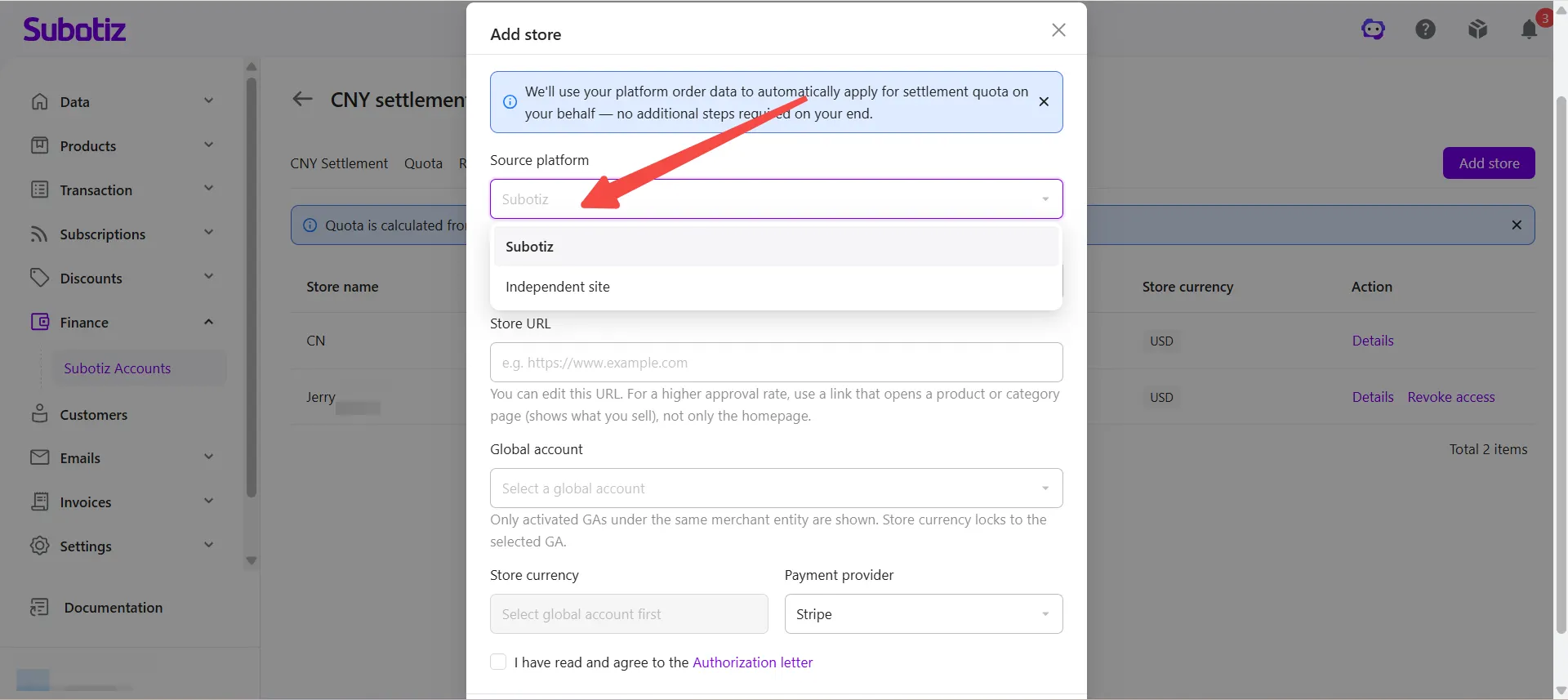
Task: Click the sidebar vertical scrollbar
Action: click(x=252, y=286)
